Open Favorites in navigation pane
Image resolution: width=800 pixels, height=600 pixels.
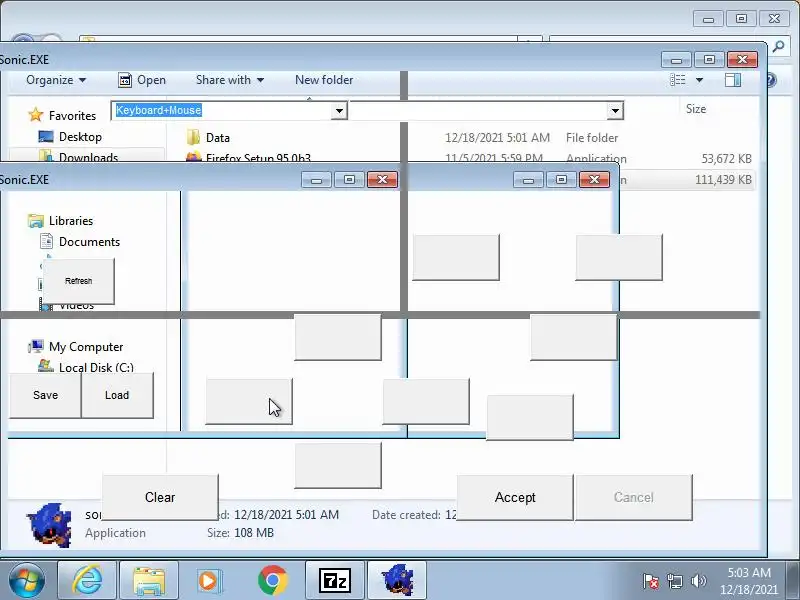click(72, 116)
